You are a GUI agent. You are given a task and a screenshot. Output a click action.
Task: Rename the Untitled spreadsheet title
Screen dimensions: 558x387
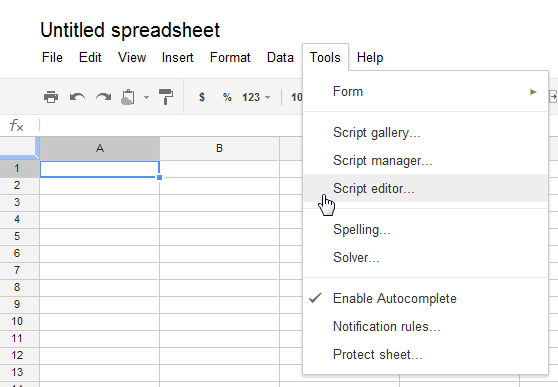click(130, 30)
